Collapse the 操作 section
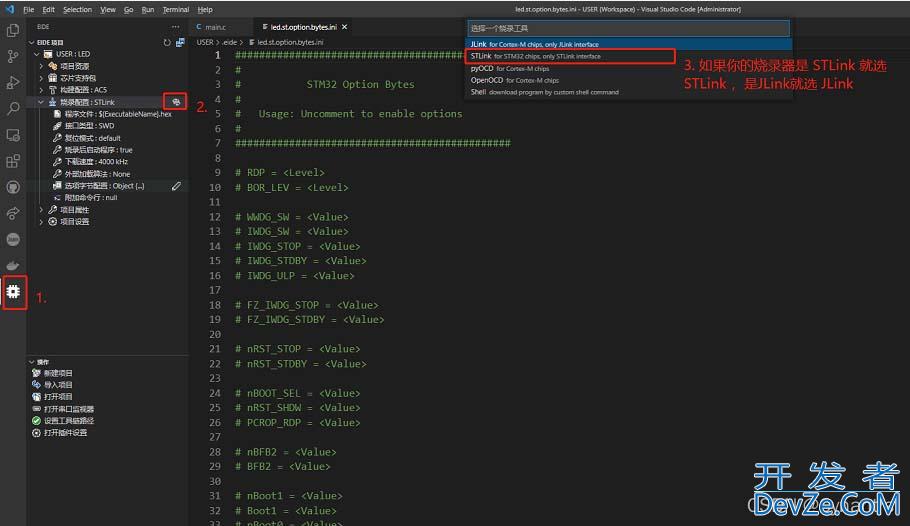Viewport: 910px width, 526px height. click(32, 362)
